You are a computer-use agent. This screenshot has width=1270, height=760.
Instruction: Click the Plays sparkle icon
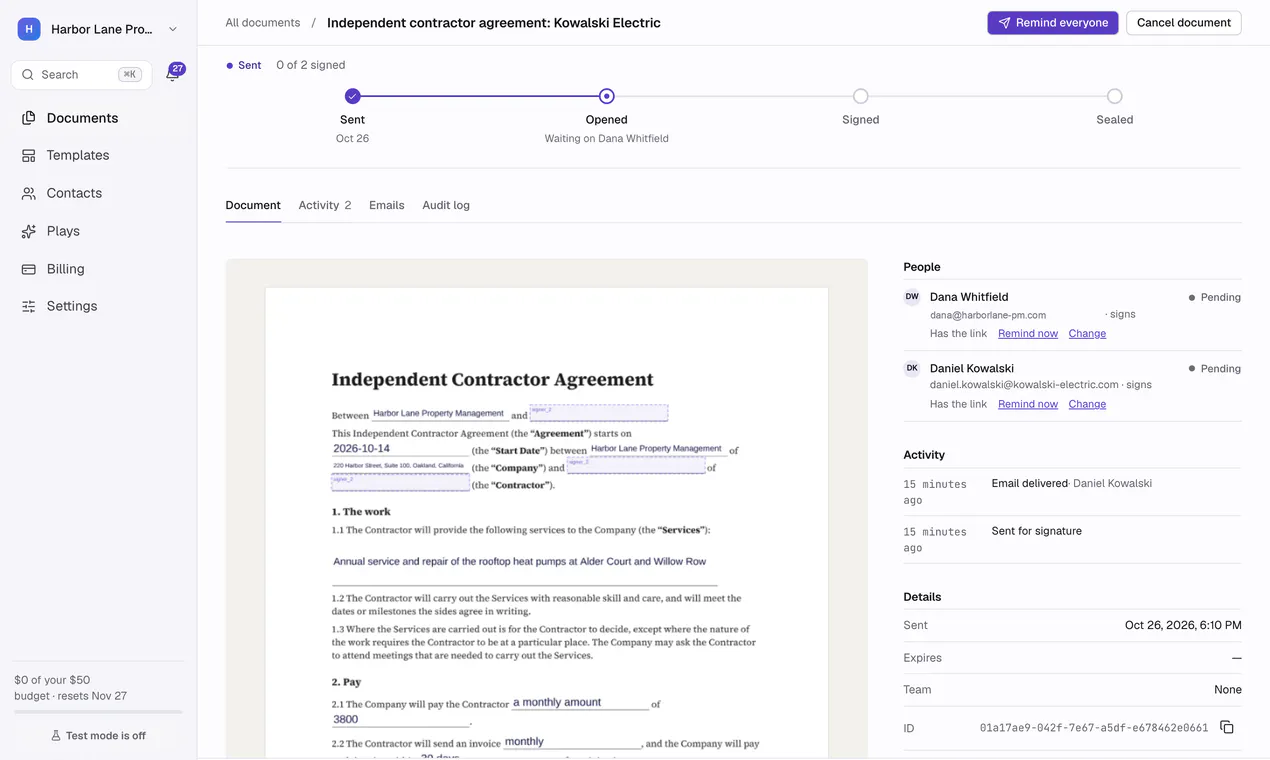(29, 231)
